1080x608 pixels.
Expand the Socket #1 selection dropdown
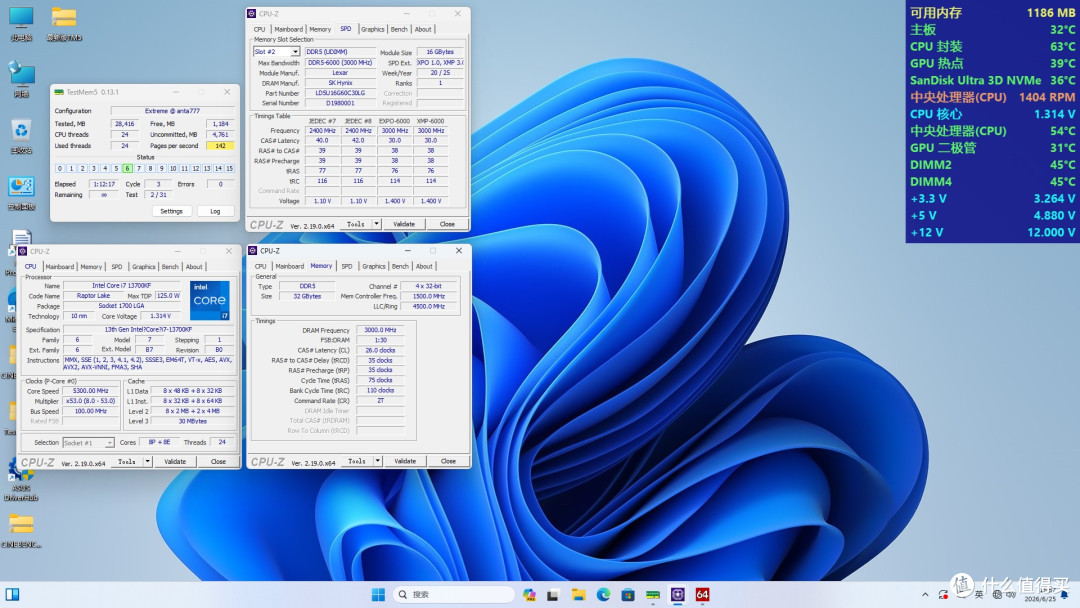coord(109,443)
